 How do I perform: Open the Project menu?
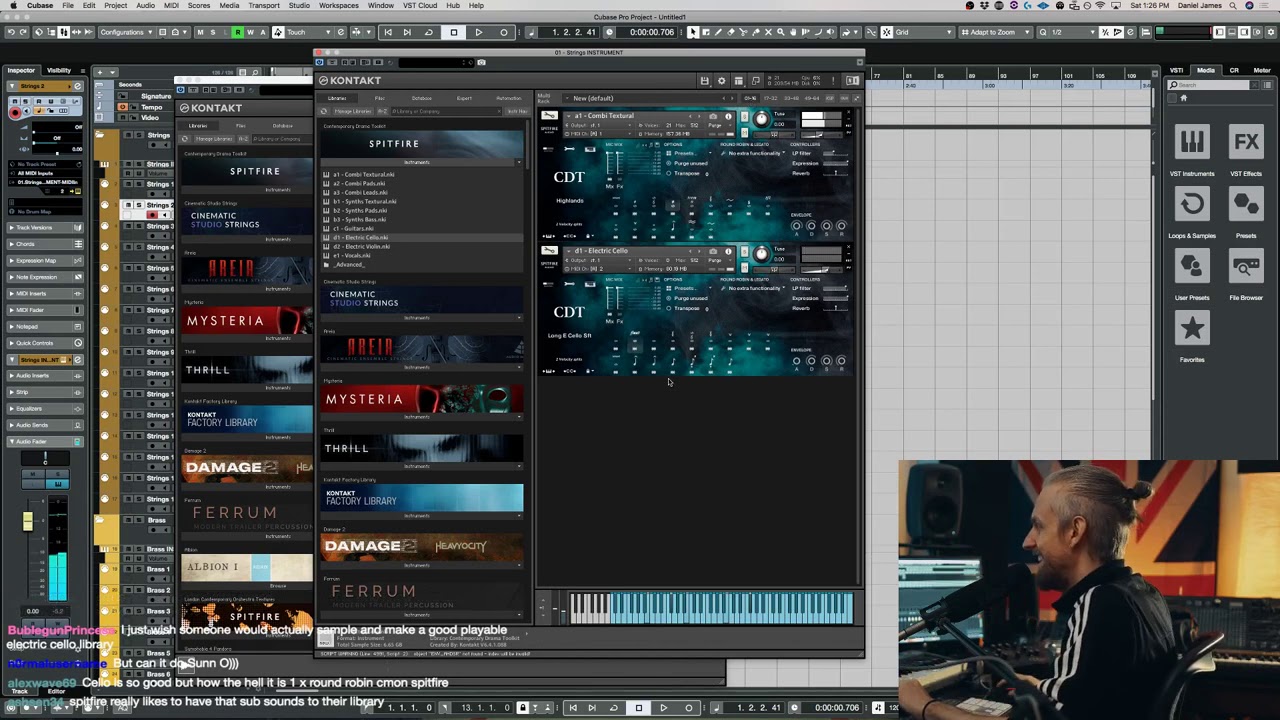[x=116, y=5]
